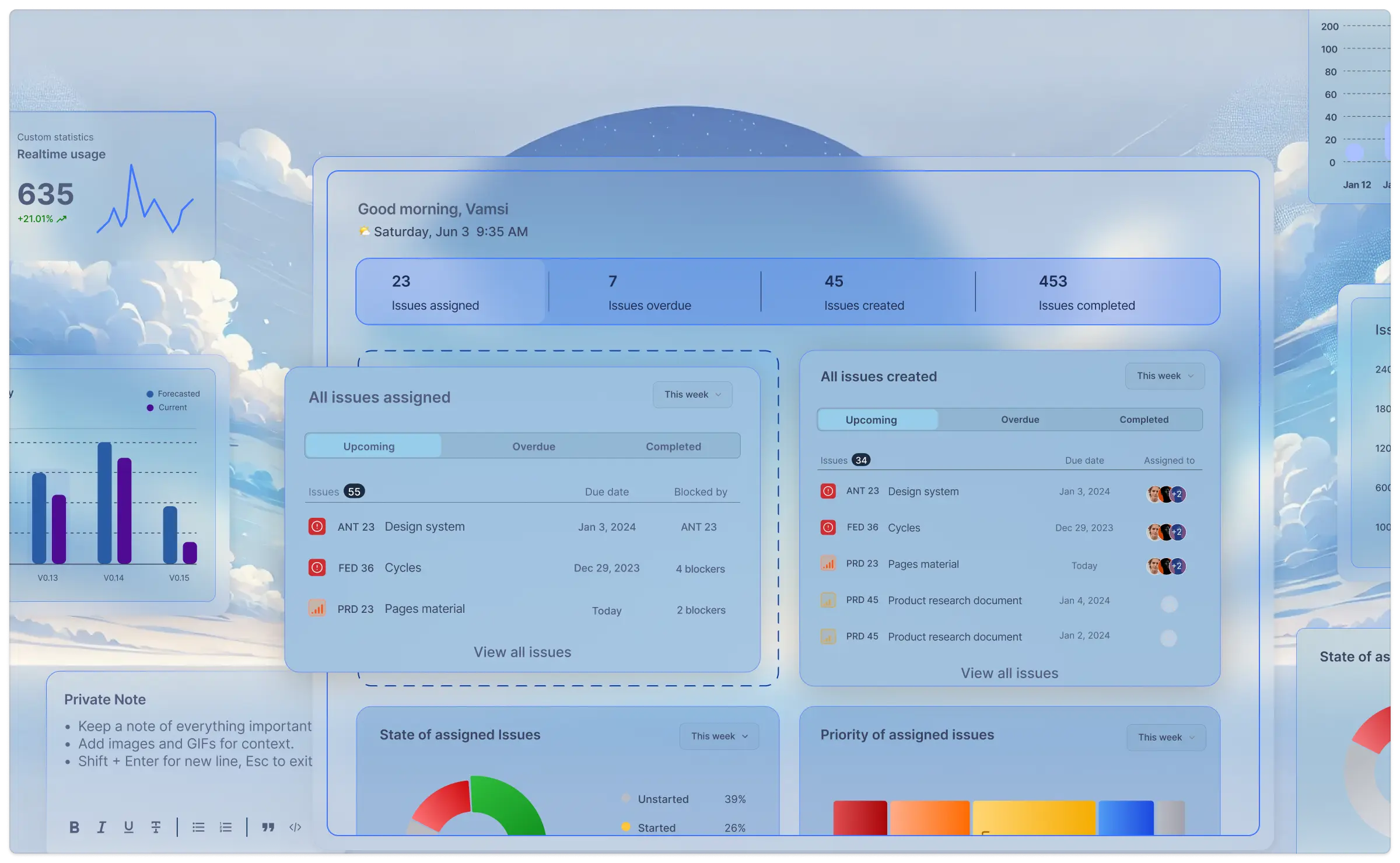Toggle the Current legend item in the chart
The height and width of the screenshot is (863, 1400).
click(x=169, y=407)
